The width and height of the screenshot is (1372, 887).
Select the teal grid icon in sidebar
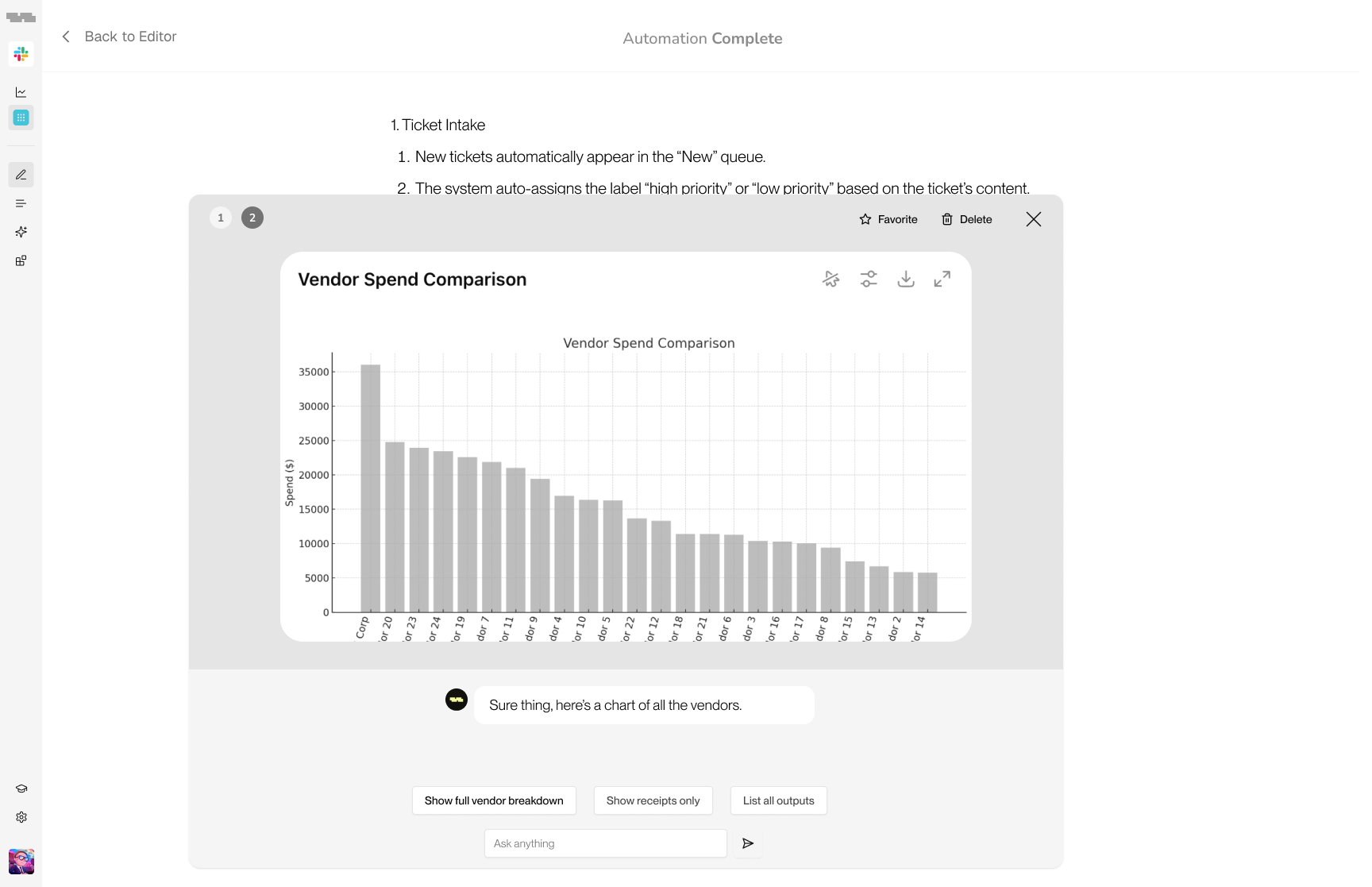tap(21, 118)
